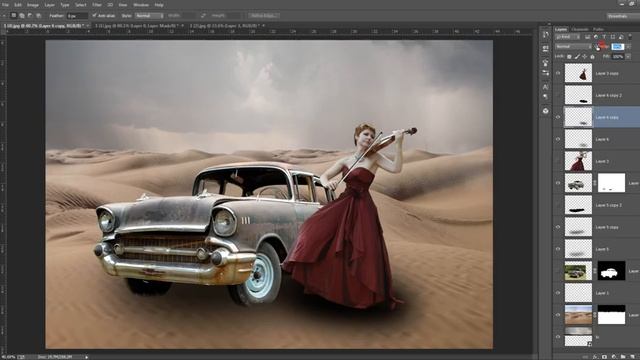Click the Opacity percentage field
The width and height of the screenshot is (640, 360).
pos(618,47)
